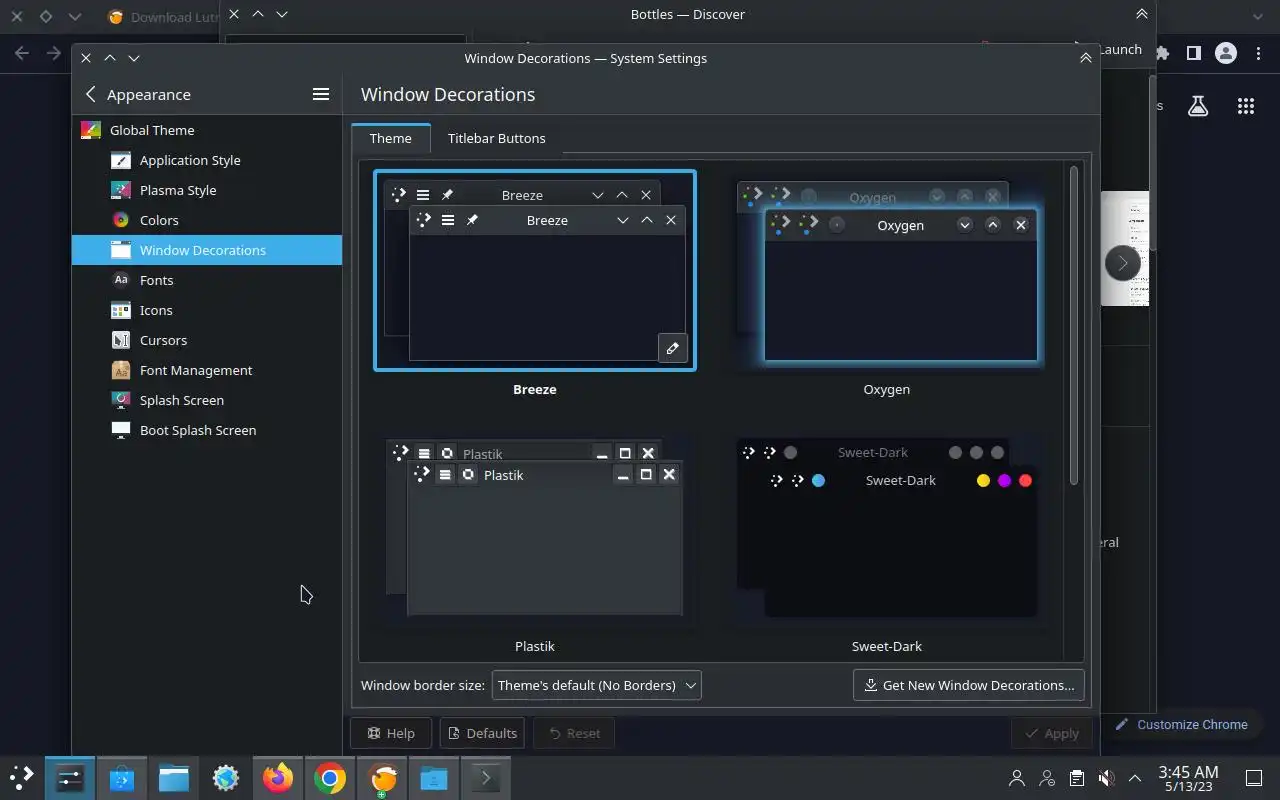Switch to the Theme tab
Viewport: 1280px width, 800px height.
(x=390, y=138)
